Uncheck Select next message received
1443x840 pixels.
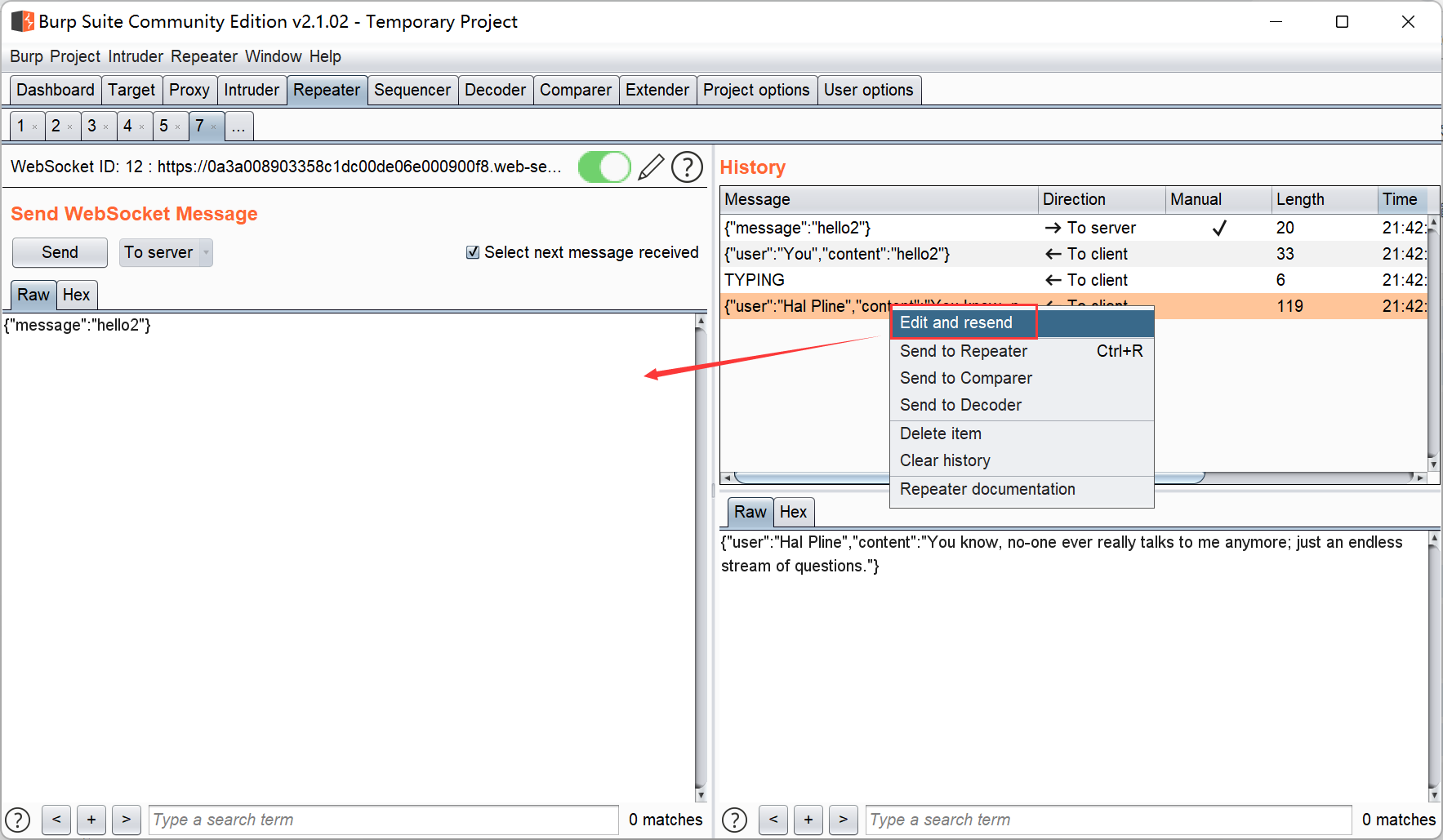pos(473,252)
